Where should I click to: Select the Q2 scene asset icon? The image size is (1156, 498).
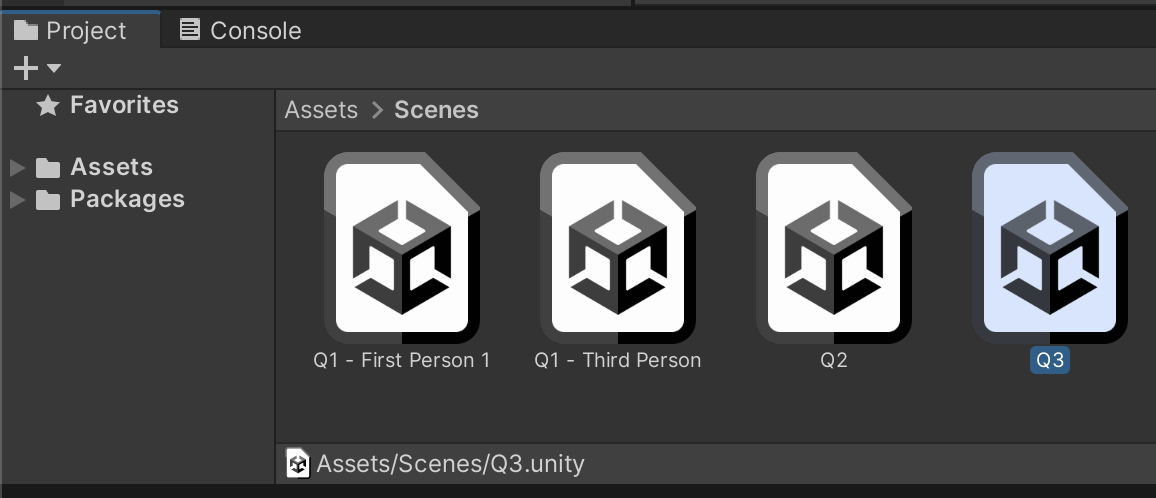tap(833, 247)
